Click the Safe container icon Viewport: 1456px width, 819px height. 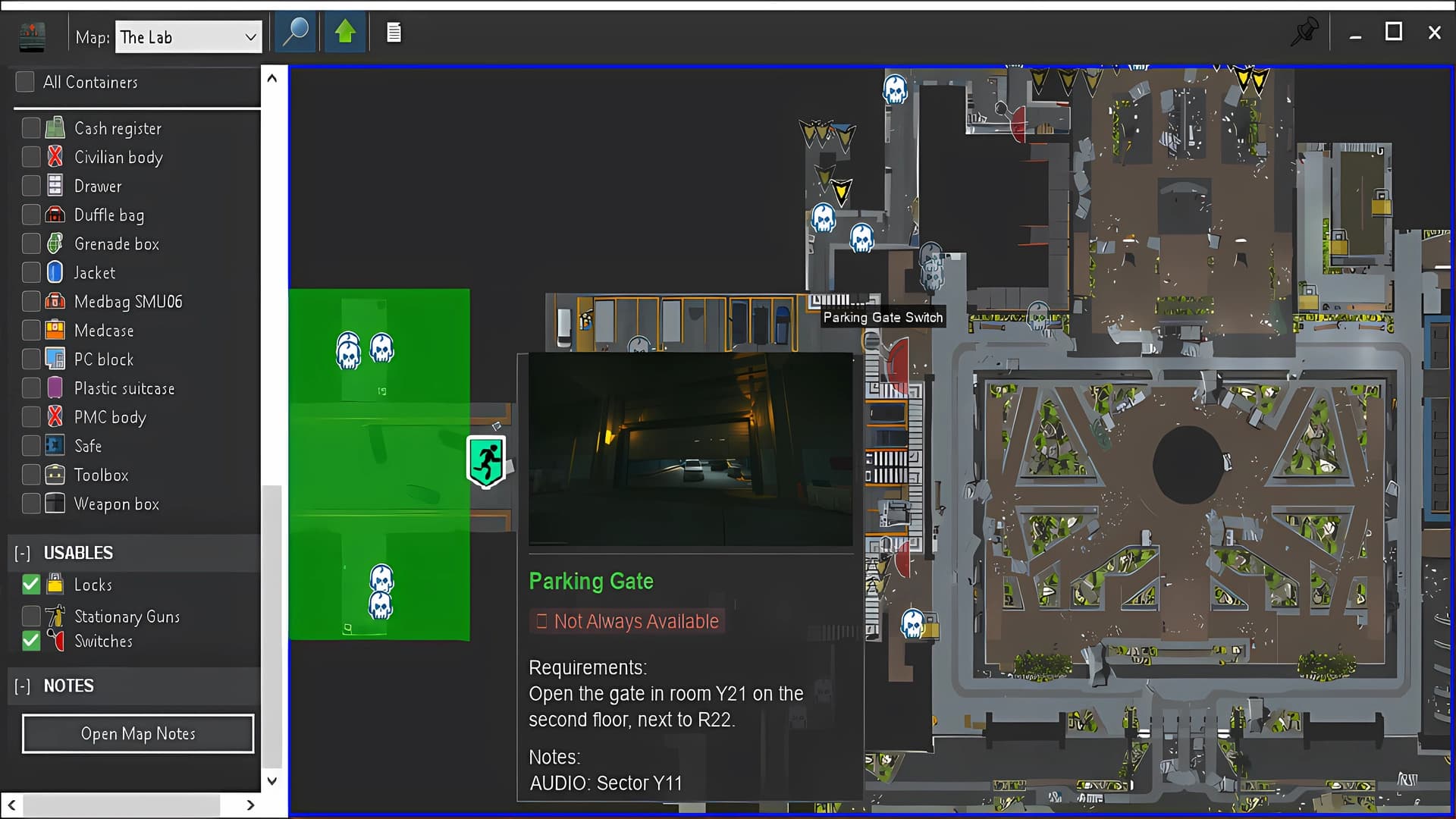pyautogui.click(x=55, y=445)
